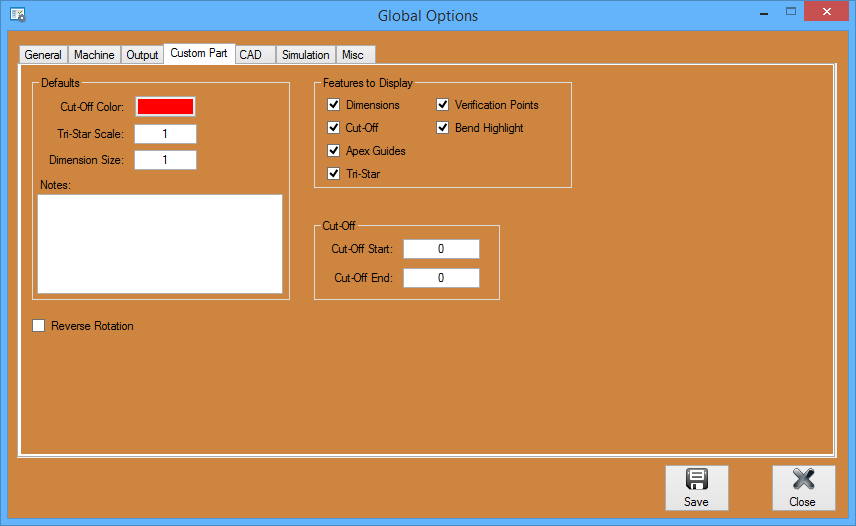856x526 pixels.
Task: Click the Cut-Off Start input field
Action: pyautogui.click(x=442, y=249)
